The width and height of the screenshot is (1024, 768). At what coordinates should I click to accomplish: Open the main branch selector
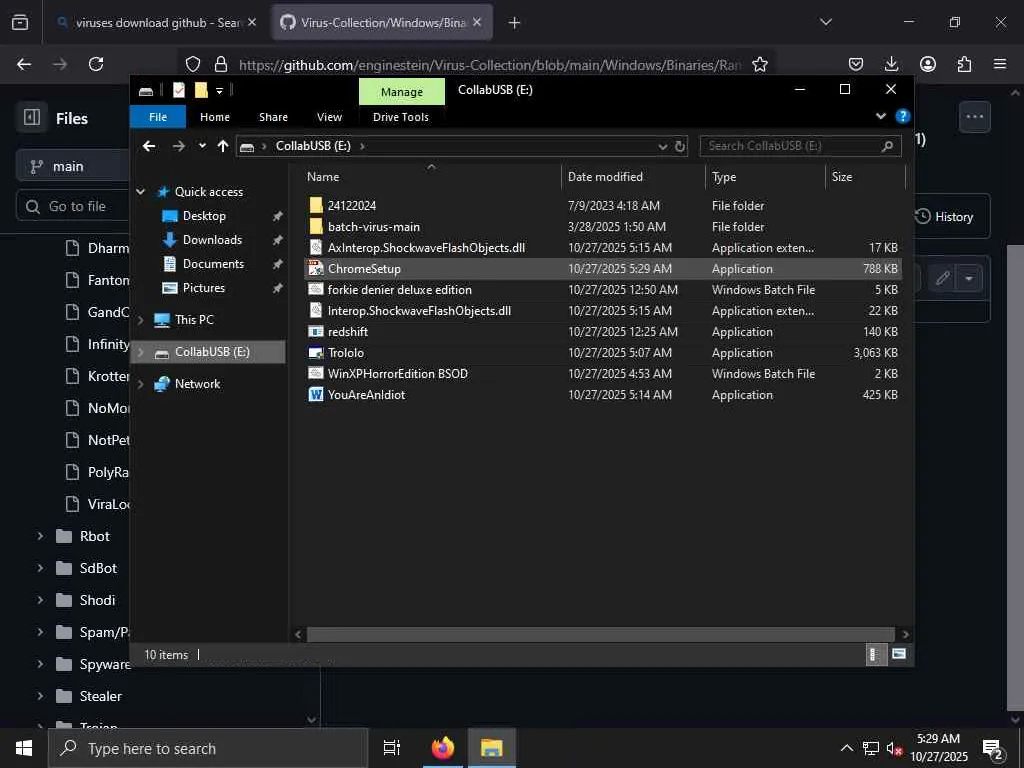73,167
